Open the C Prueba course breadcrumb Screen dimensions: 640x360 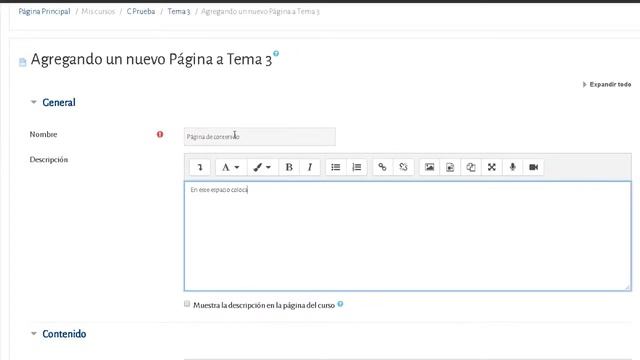click(141, 11)
